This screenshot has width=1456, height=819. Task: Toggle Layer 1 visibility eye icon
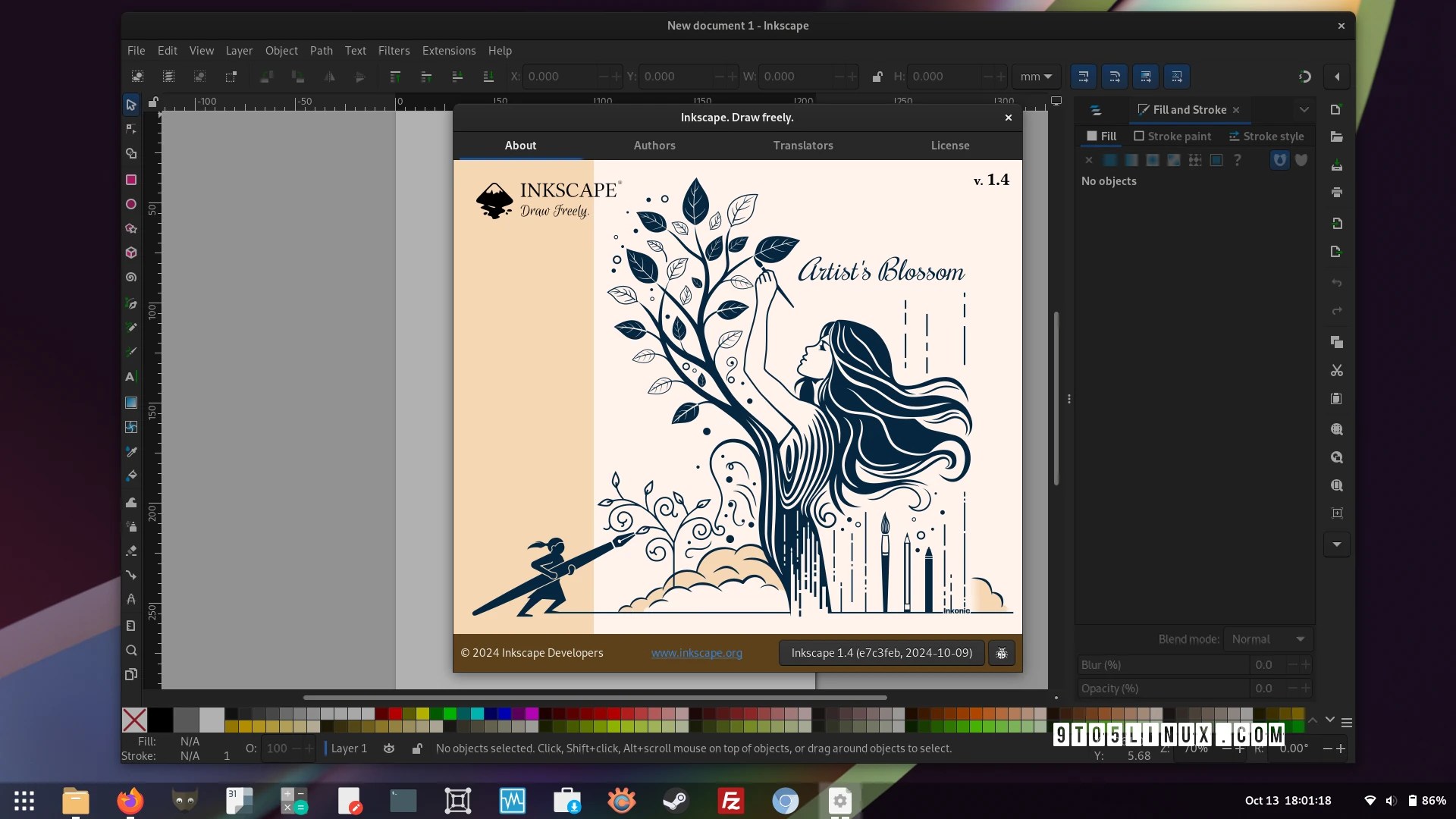[389, 748]
